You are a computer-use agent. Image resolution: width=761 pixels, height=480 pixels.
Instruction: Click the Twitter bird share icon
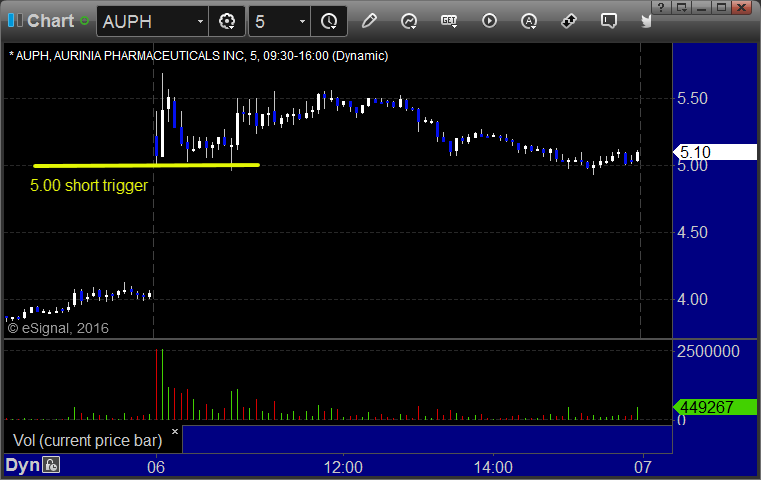(x=646, y=21)
